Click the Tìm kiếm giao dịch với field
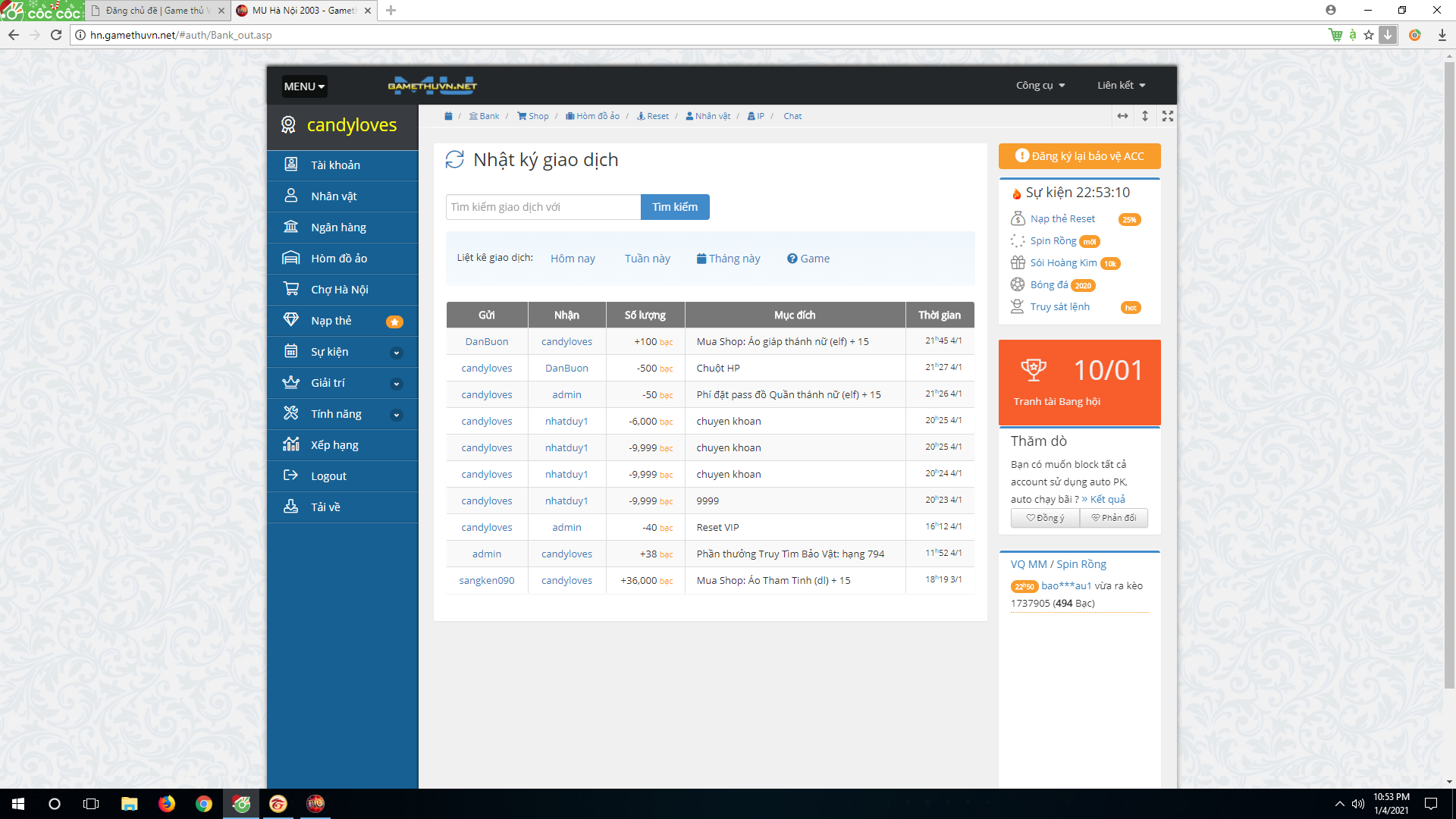 click(543, 207)
